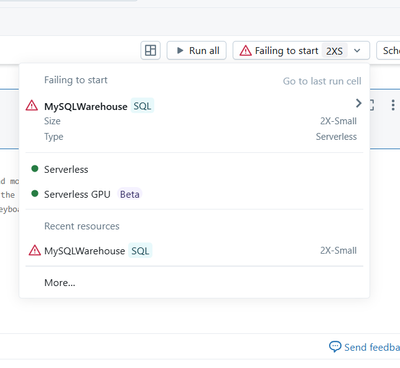The width and height of the screenshot is (400, 368).
Task: Click the Beta tag next to Serverless GPU
Action: 130,194
